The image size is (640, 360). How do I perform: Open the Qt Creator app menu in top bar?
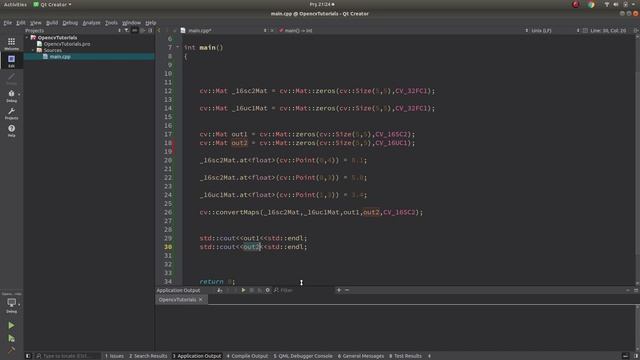tap(52, 4)
